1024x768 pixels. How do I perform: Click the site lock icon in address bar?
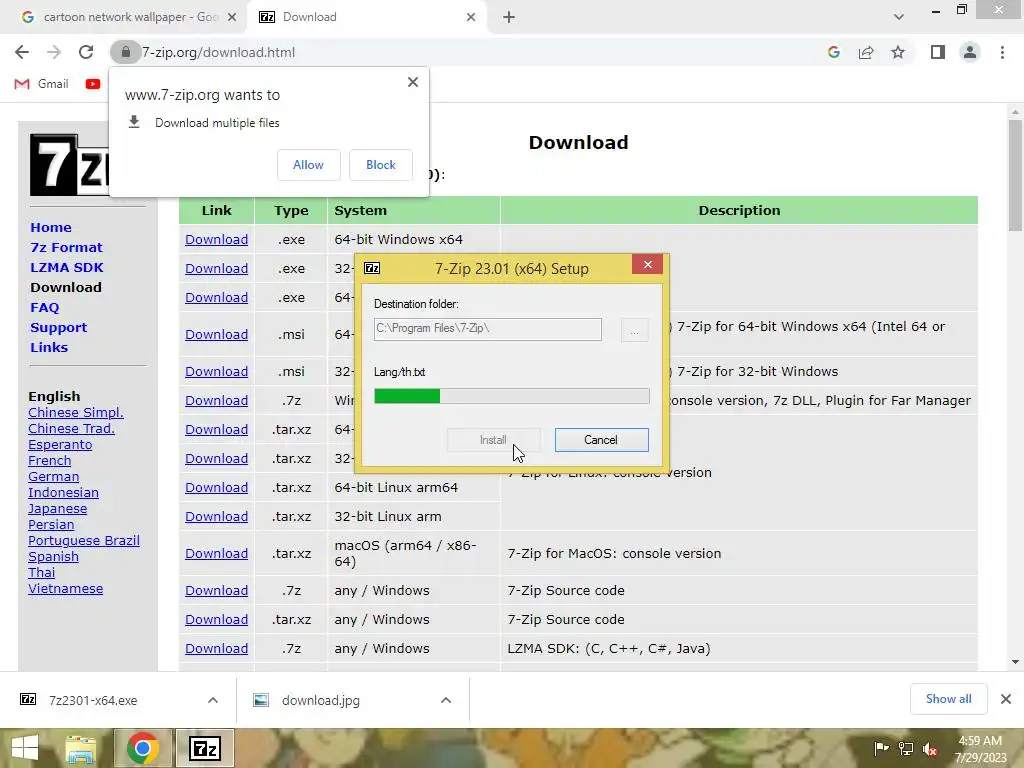(125, 52)
